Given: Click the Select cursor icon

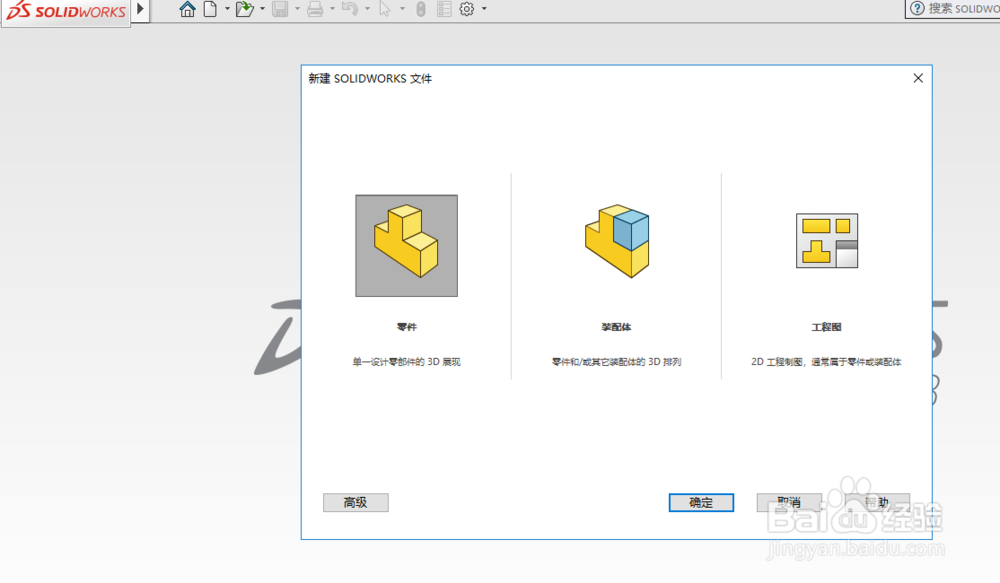Looking at the screenshot, I should click(x=386, y=9).
